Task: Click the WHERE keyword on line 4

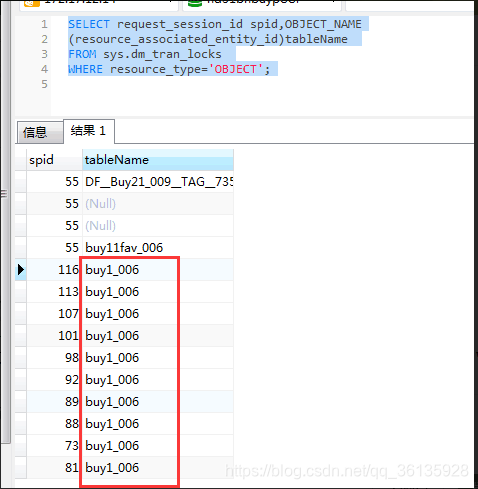Action: (x=85, y=69)
